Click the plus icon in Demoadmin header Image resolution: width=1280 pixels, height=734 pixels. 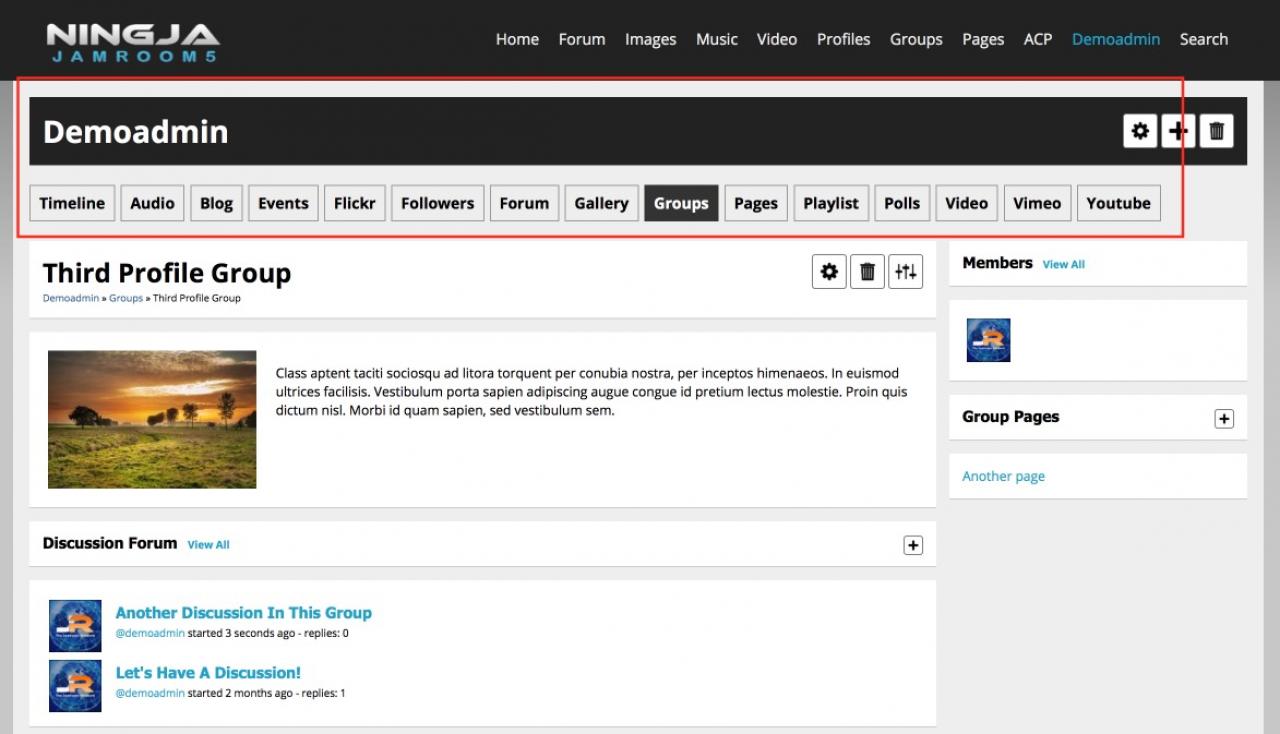pyautogui.click(x=1178, y=131)
